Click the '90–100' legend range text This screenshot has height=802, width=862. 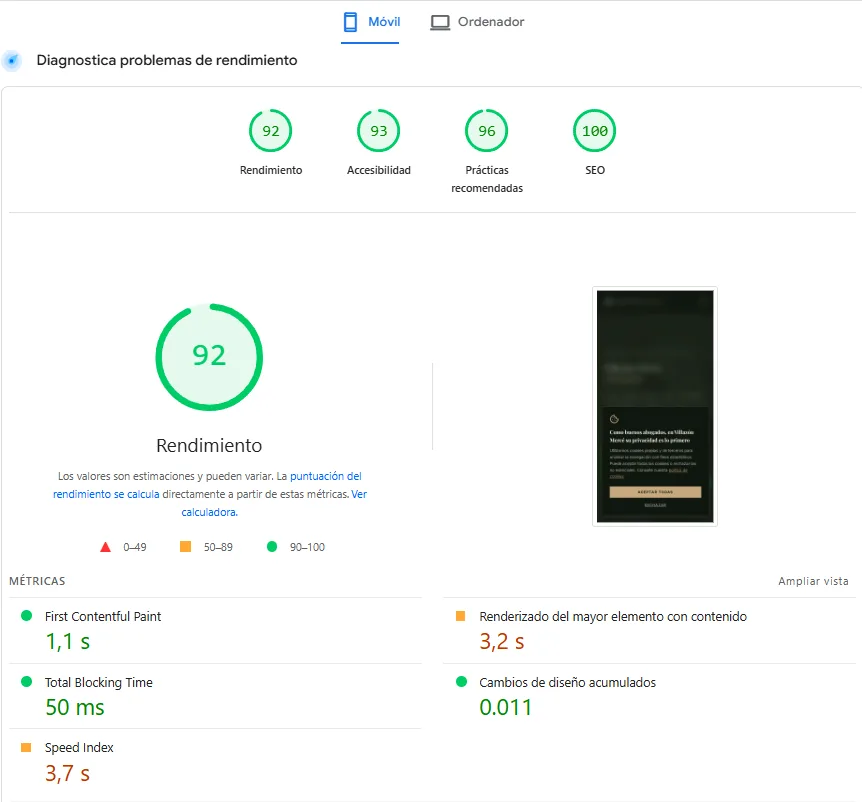[x=307, y=547]
